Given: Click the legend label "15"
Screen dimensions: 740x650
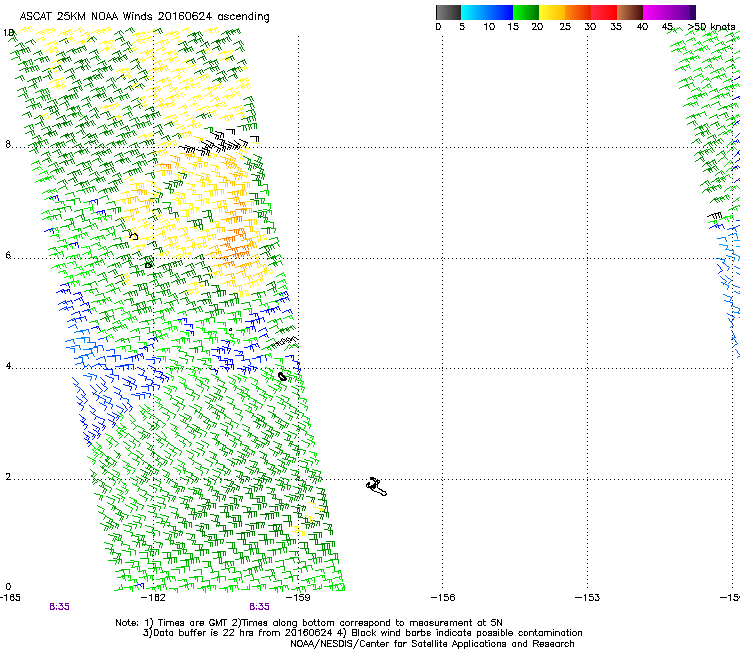Looking at the screenshot, I should pyautogui.click(x=513, y=27).
